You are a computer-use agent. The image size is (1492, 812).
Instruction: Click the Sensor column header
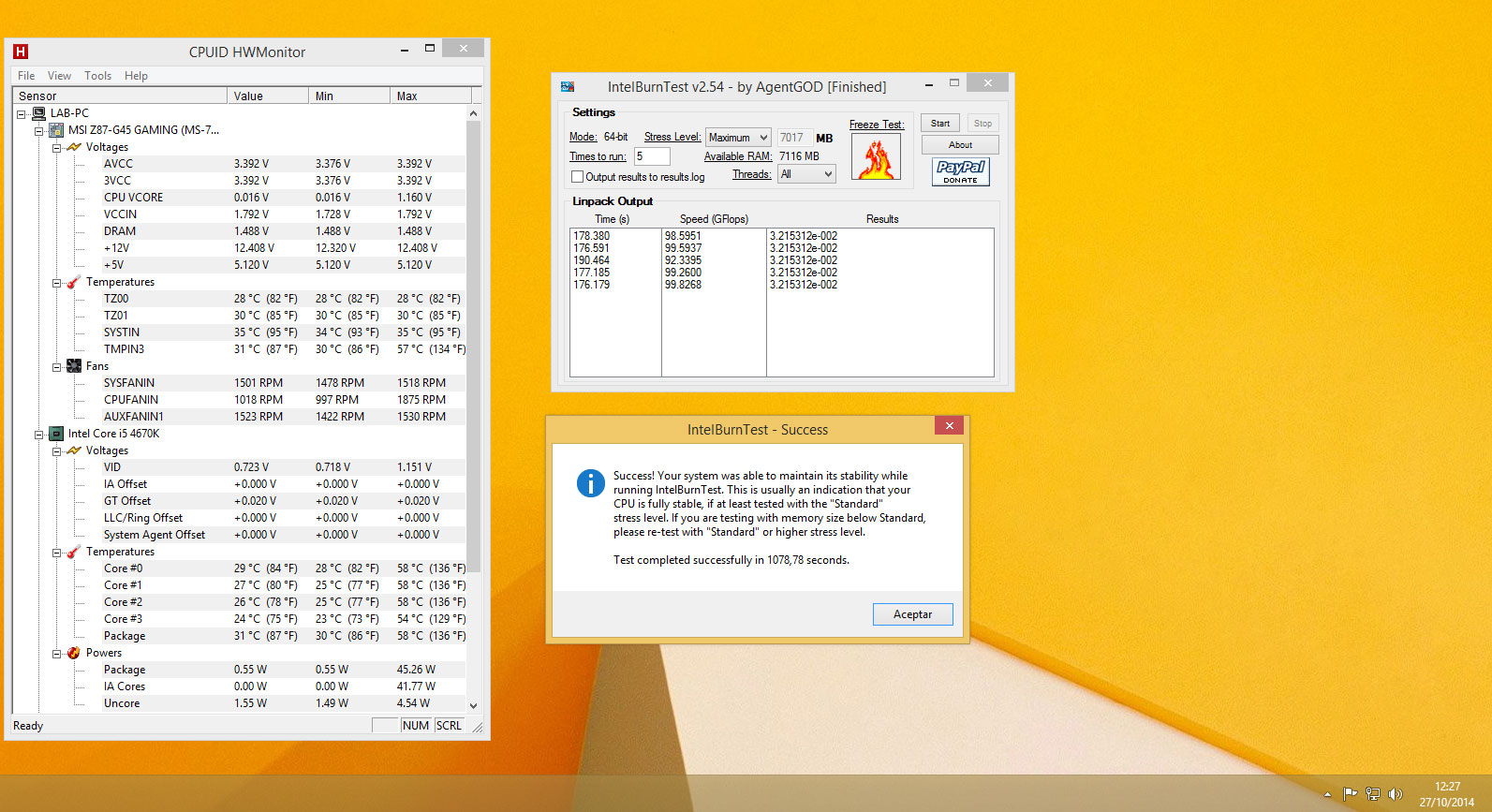120,96
